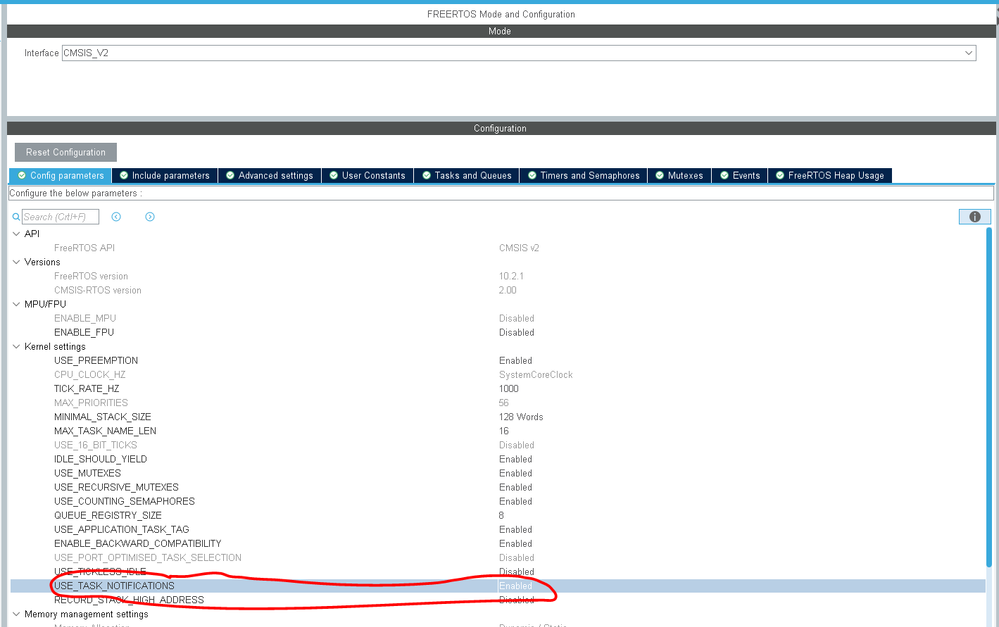The height and width of the screenshot is (627, 999).
Task: Collapse the Kernel settings section
Action: click(17, 347)
